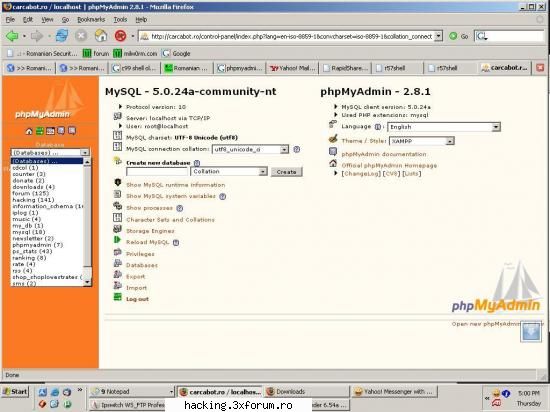Viewport: 550px width, 412px height.
Task: Open the Collation dropdown for new database
Action: click(229, 172)
